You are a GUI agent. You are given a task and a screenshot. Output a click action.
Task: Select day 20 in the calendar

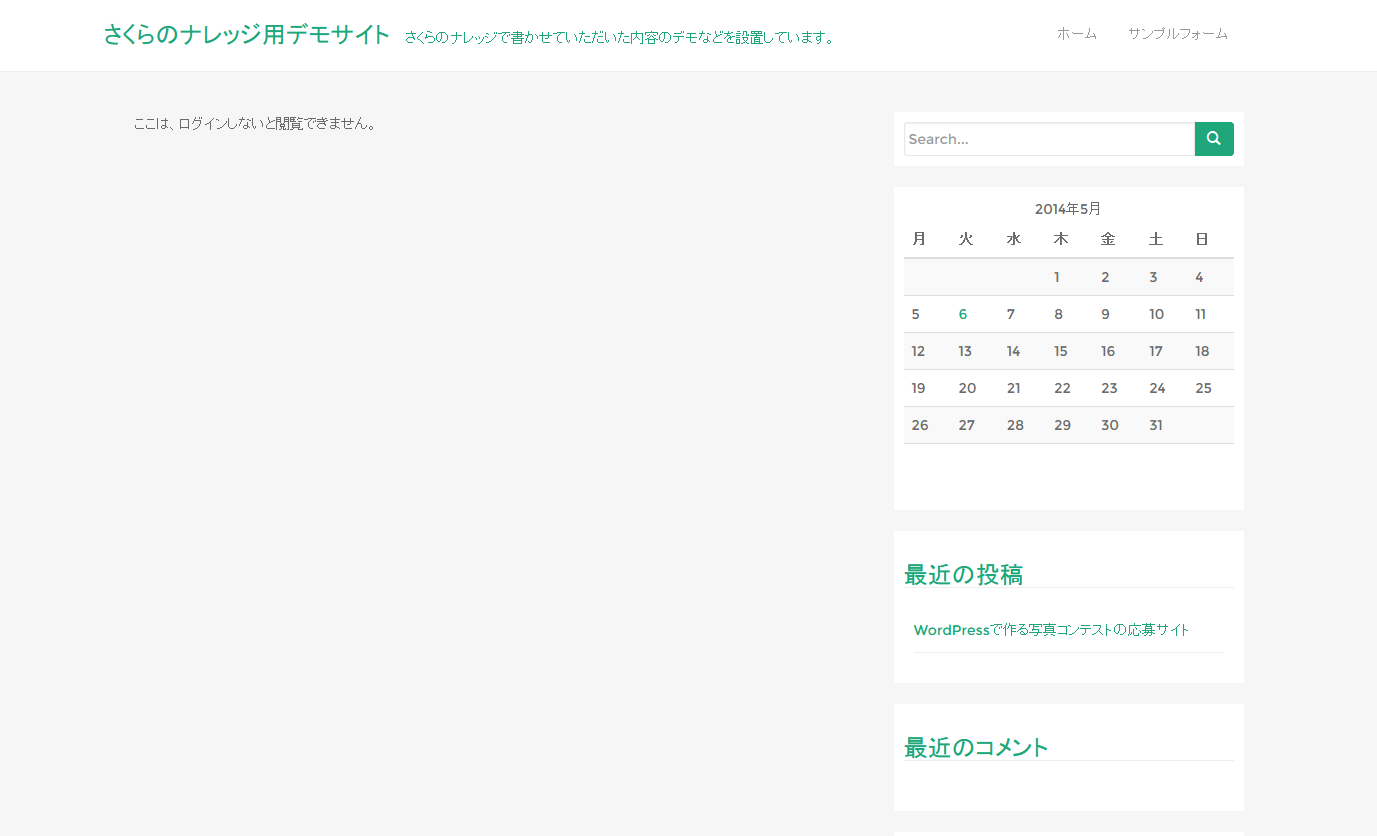coord(967,388)
